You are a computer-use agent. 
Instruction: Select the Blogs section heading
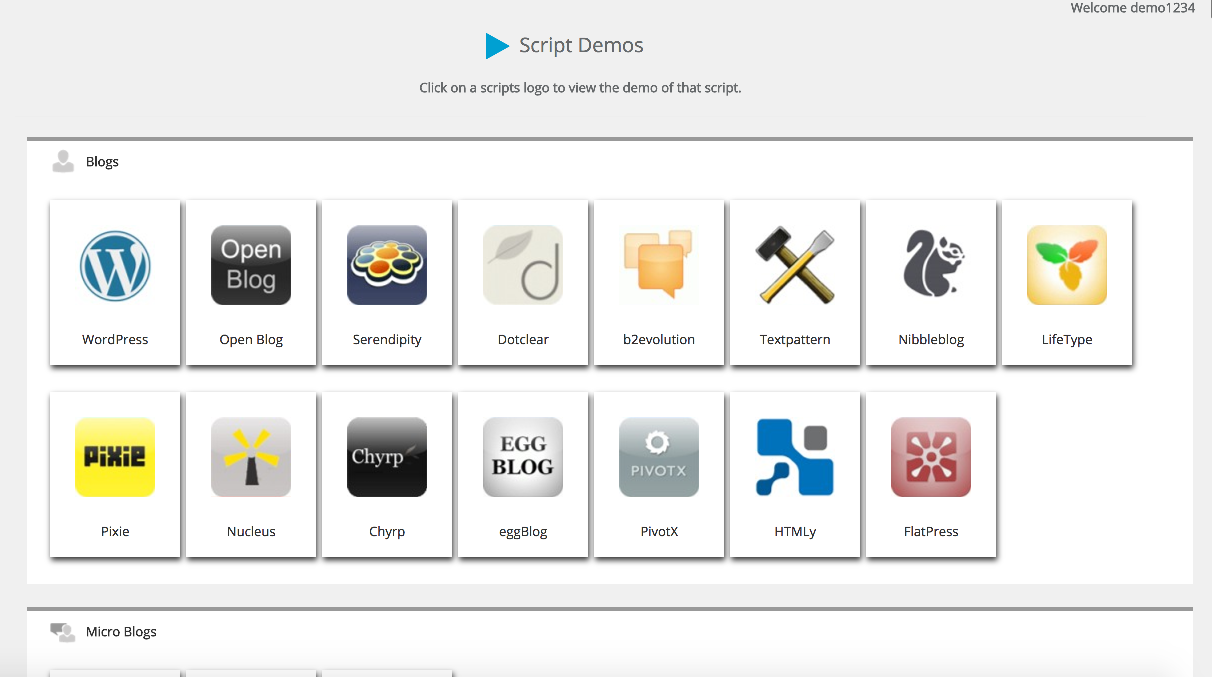point(102,162)
